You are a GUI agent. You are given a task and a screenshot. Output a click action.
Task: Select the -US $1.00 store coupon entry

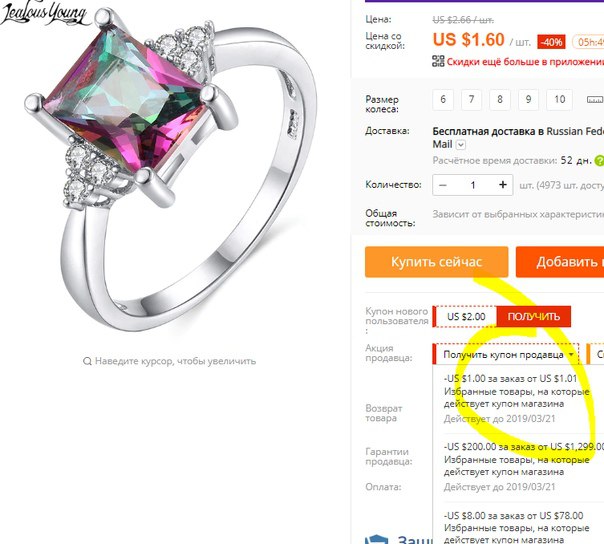click(x=516, y=399)
